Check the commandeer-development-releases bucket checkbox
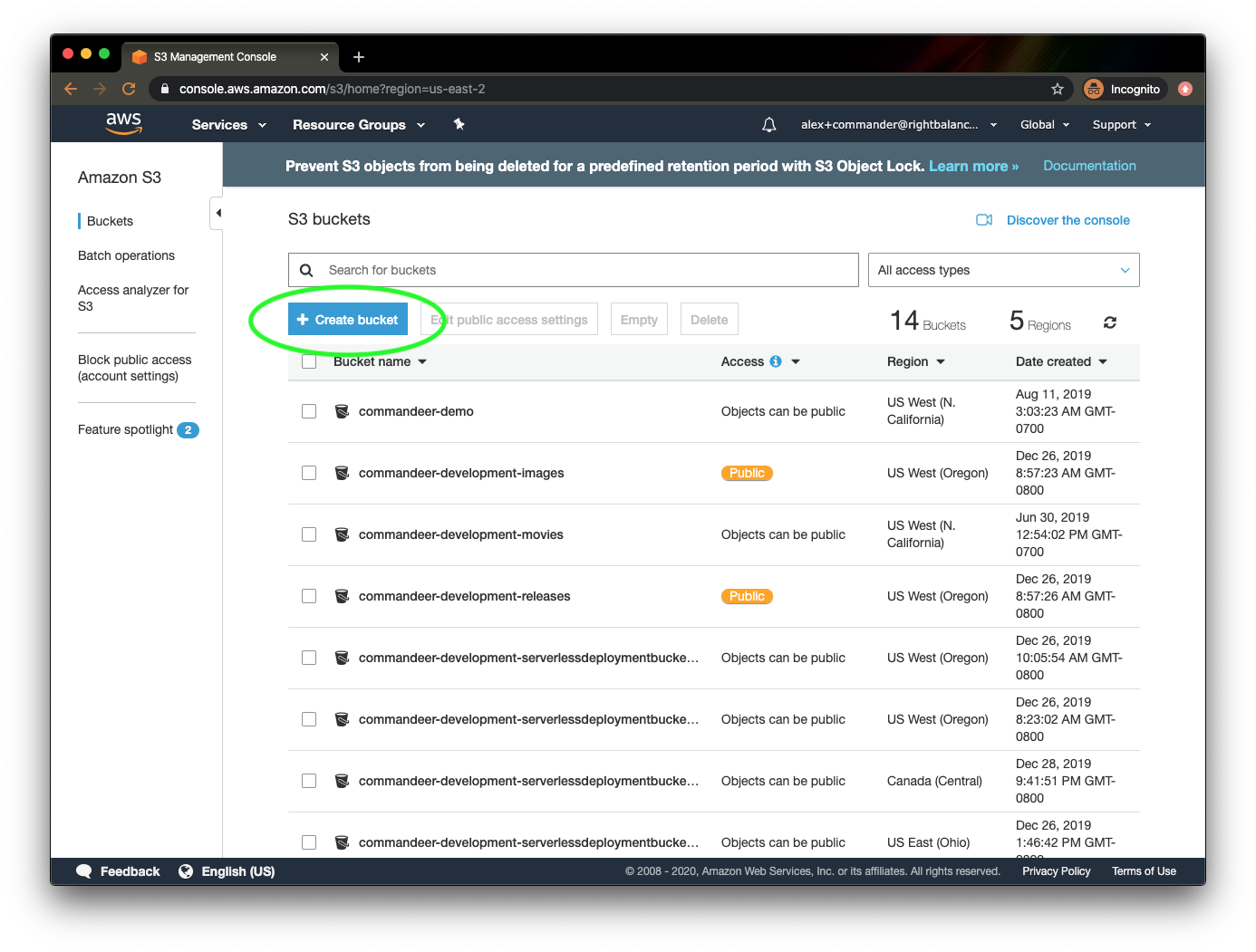Screen dimensions: 1256x952 coord(309,596)
